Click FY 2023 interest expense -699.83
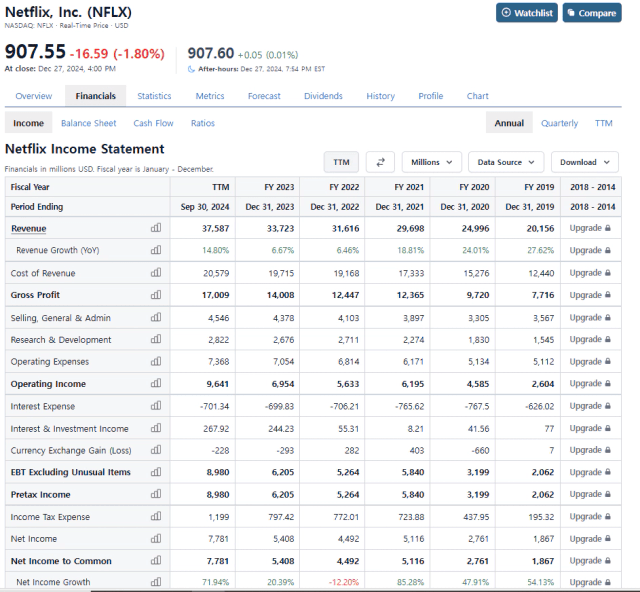640x592 pixels. tap(280, 406)
